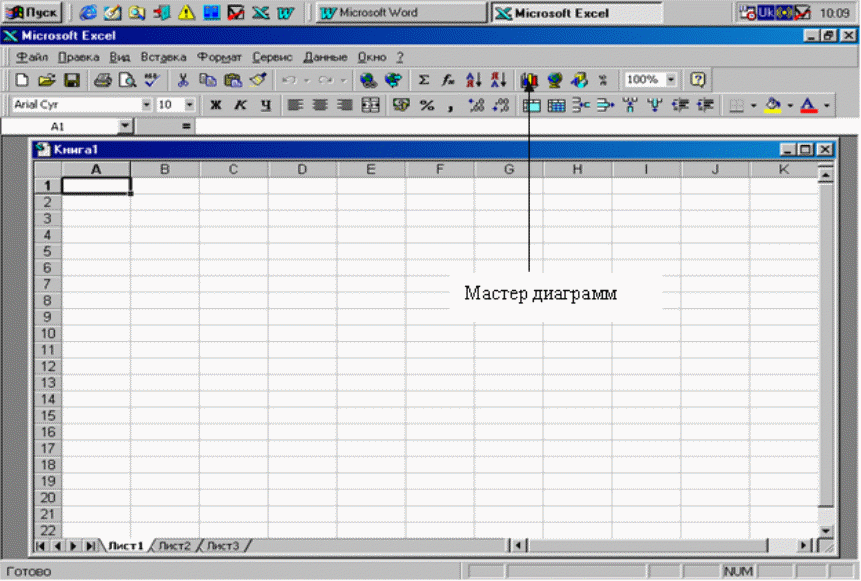Align cell text to the right
The width and height of the screenshot is (861, 581).
[345, 105]
